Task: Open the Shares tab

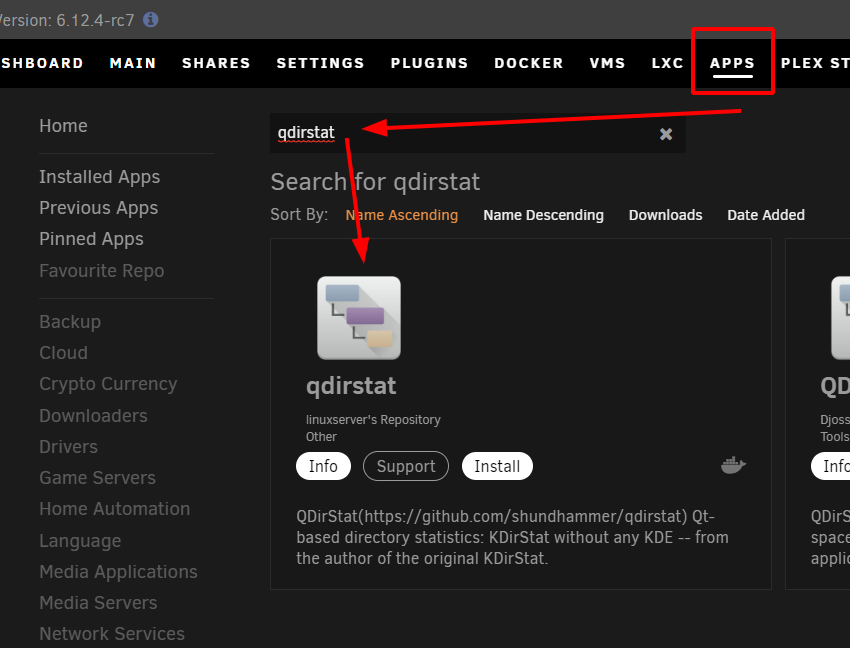Action: (x=216, y=63)
